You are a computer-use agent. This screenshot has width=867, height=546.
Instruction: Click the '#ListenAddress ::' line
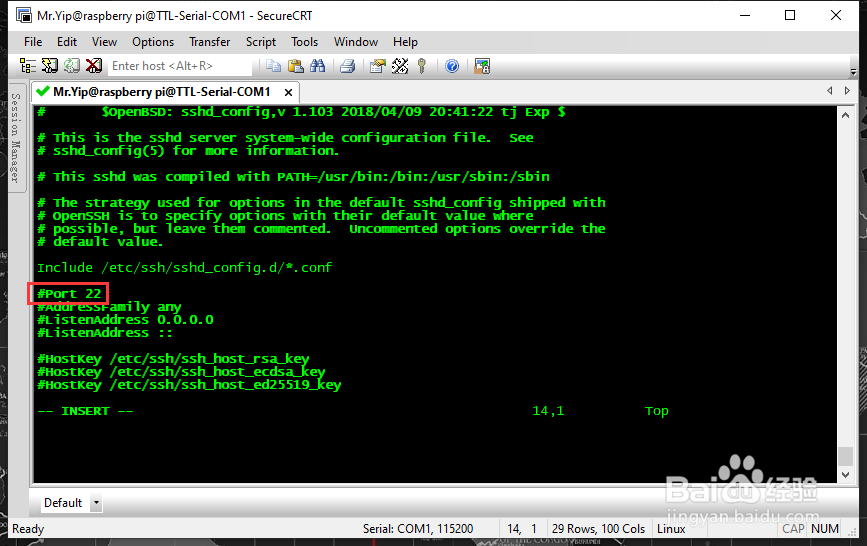pos(105,333)
